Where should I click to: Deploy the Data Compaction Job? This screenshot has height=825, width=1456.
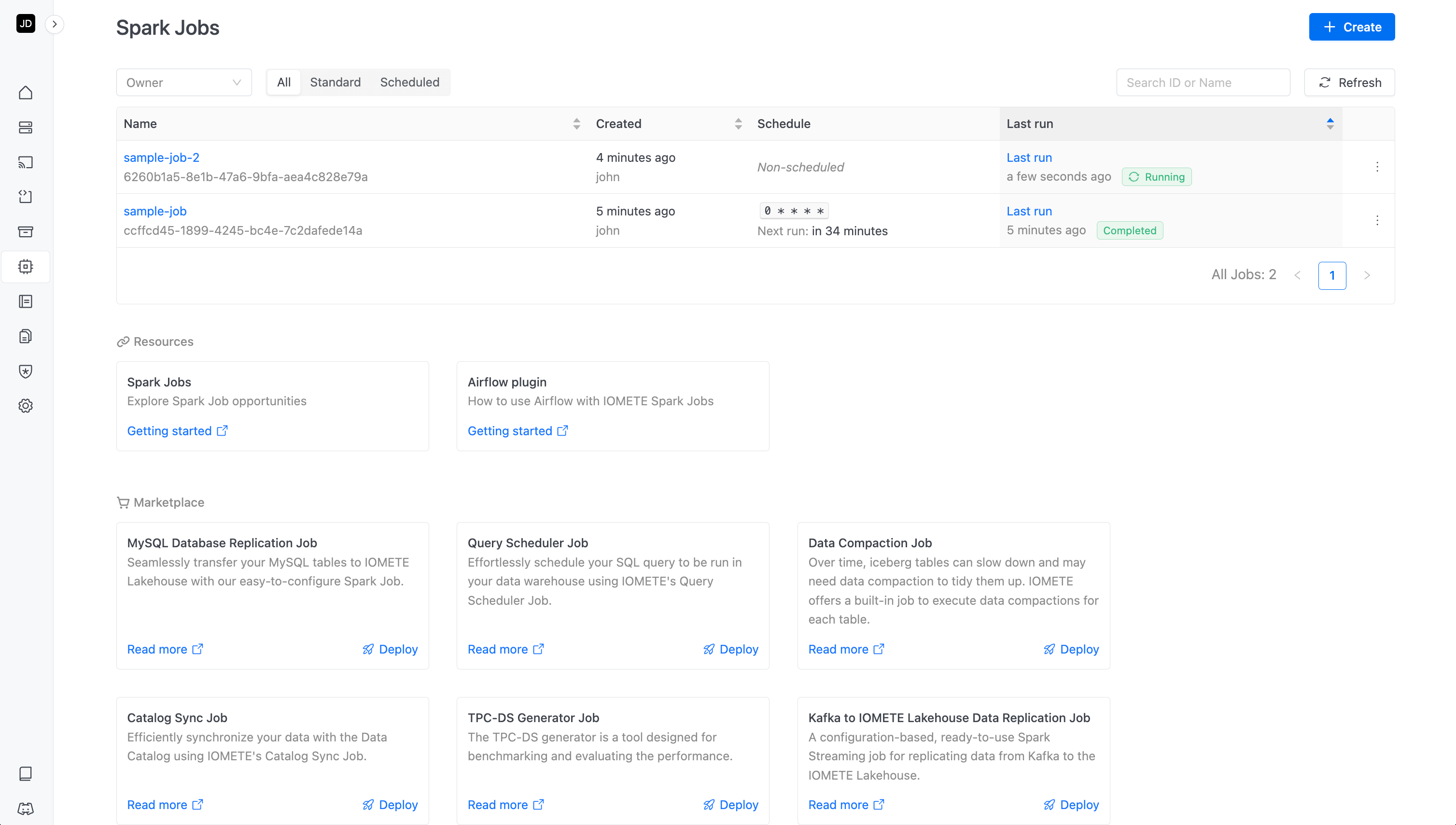tap(1071, 649)
